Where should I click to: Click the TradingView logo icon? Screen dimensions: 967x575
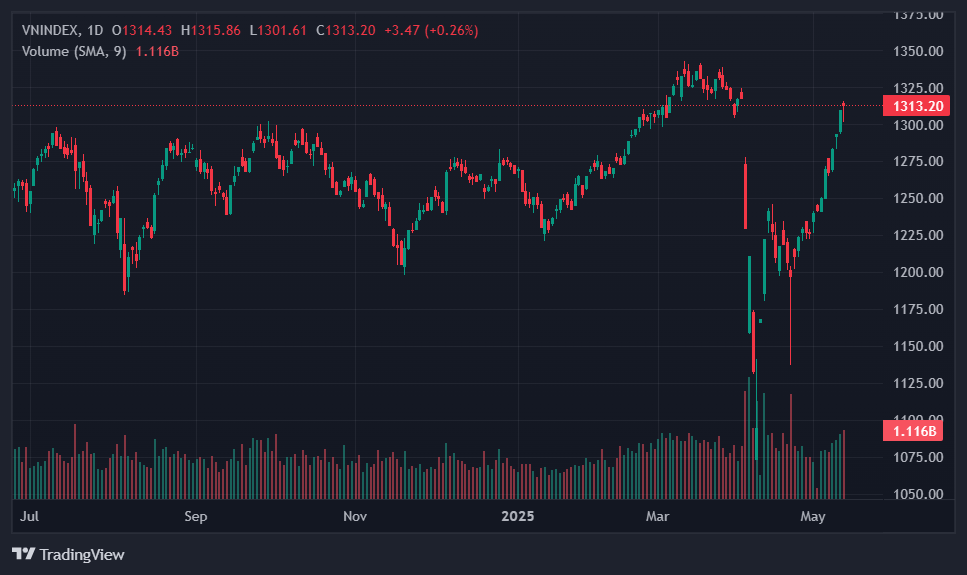23,554
